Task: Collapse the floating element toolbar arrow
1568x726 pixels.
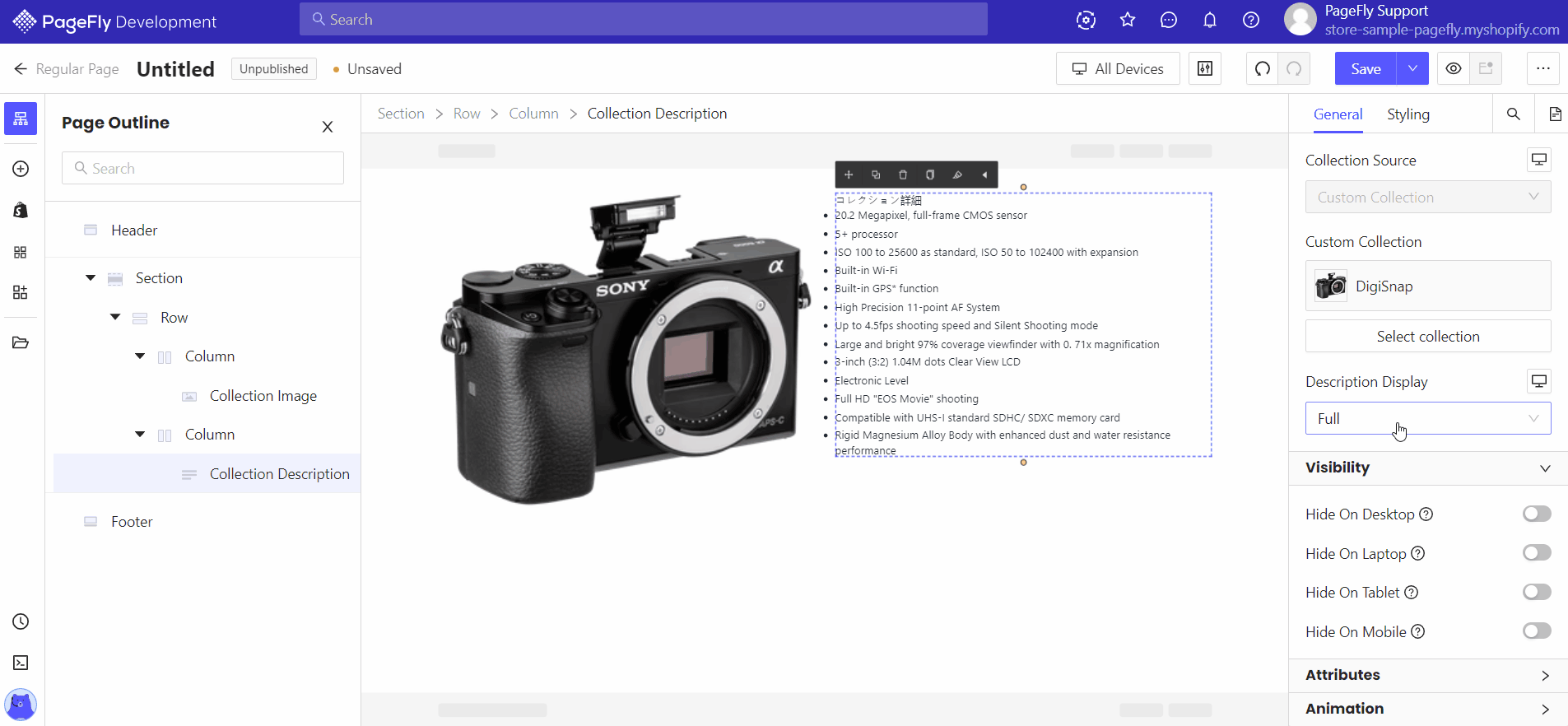Action: [984, 175]
